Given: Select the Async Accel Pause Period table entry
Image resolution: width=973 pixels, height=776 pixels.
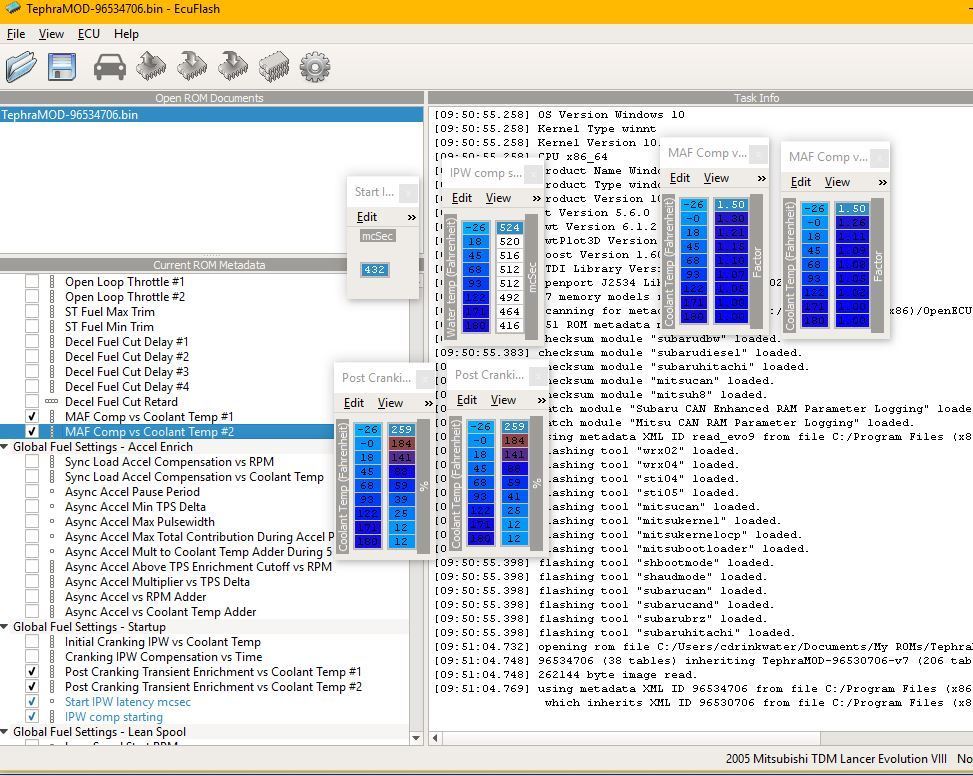Looking at the screenshot, I should [132, 492].
